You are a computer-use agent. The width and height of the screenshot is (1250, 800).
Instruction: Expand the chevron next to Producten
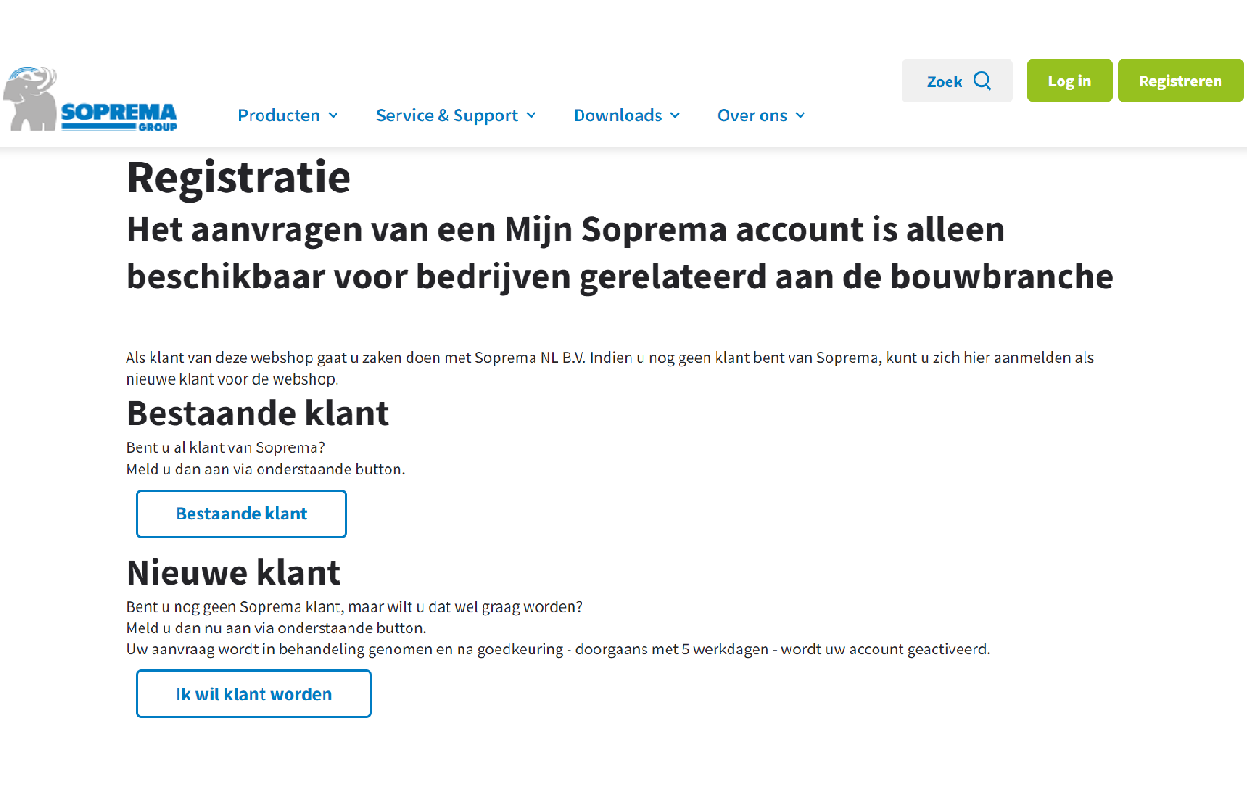tap(333, 116)
